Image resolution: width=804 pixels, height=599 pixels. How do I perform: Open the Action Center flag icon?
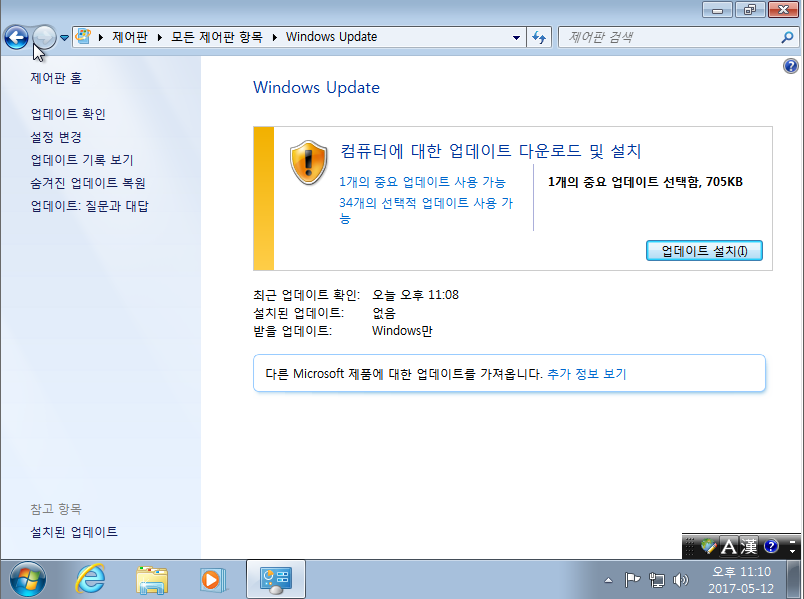632,580
